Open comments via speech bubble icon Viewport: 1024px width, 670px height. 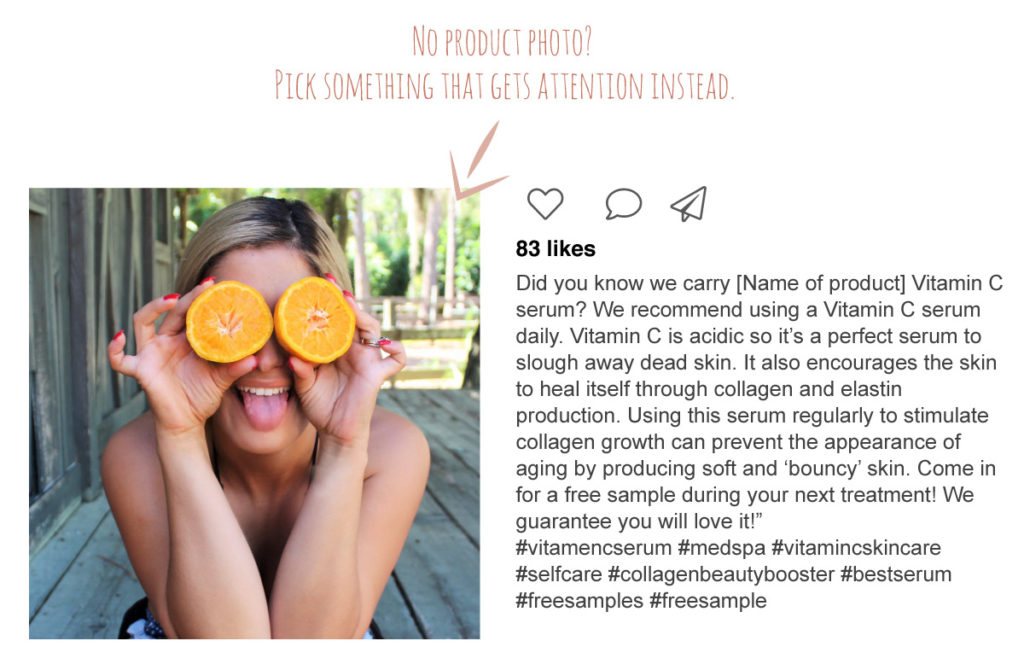(x=624, y=204)
